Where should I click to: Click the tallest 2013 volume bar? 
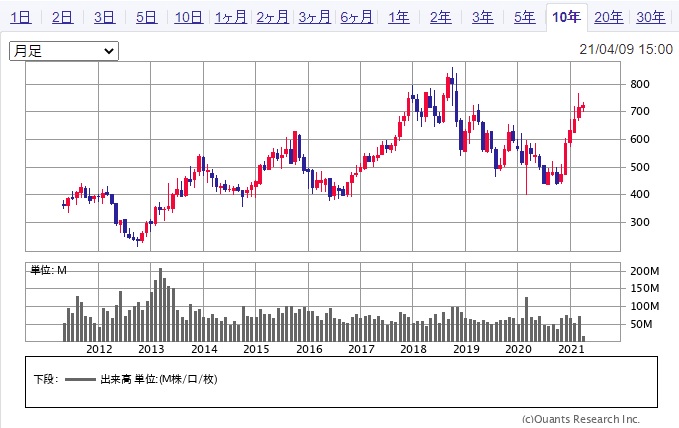(x=160, y=305)
